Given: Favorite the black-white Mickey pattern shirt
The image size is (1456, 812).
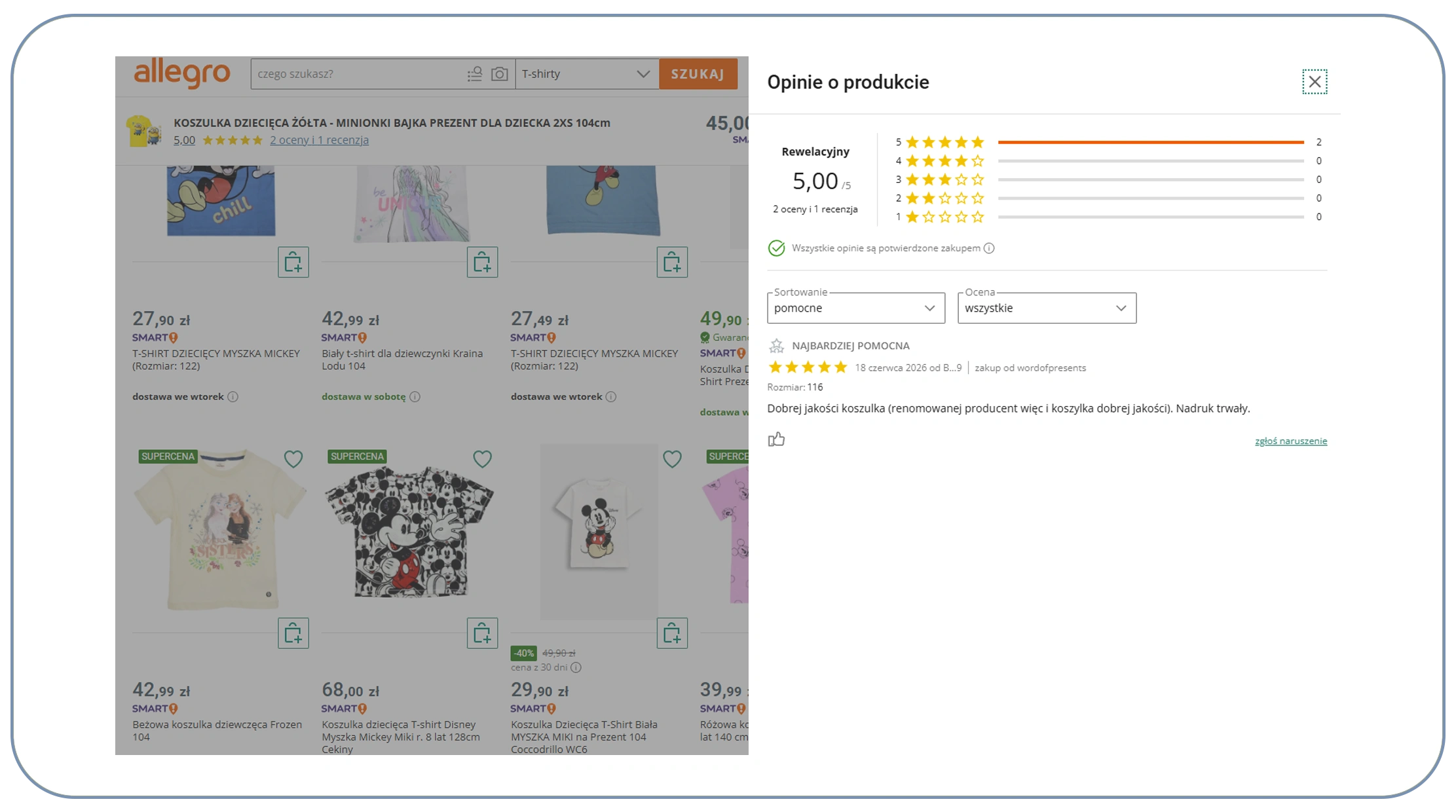Looking at the screenshot, I should 482,459.
